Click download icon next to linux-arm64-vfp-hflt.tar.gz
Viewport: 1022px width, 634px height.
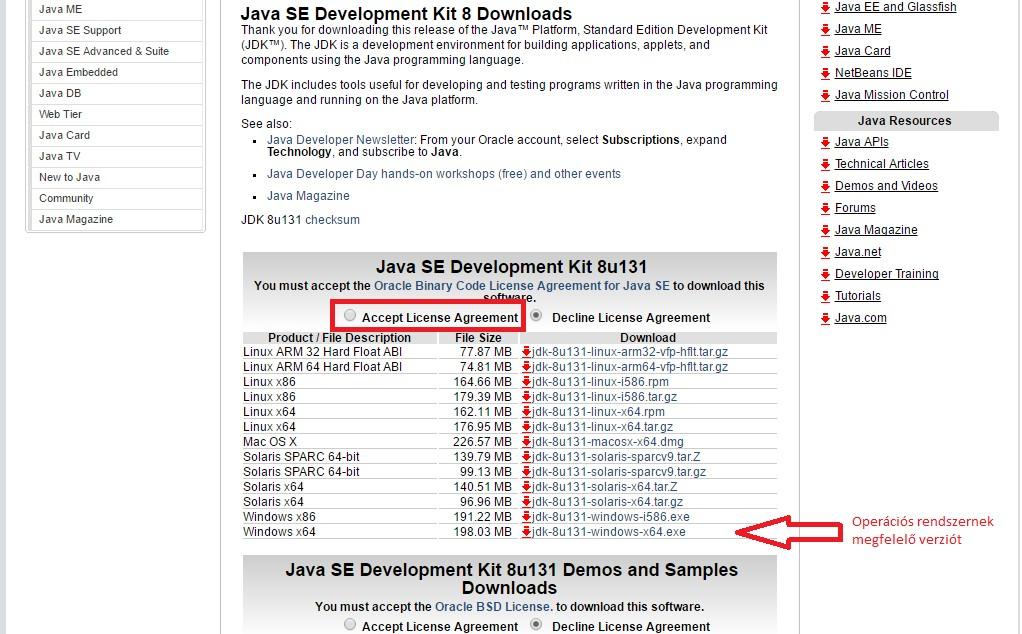[526, 367]
